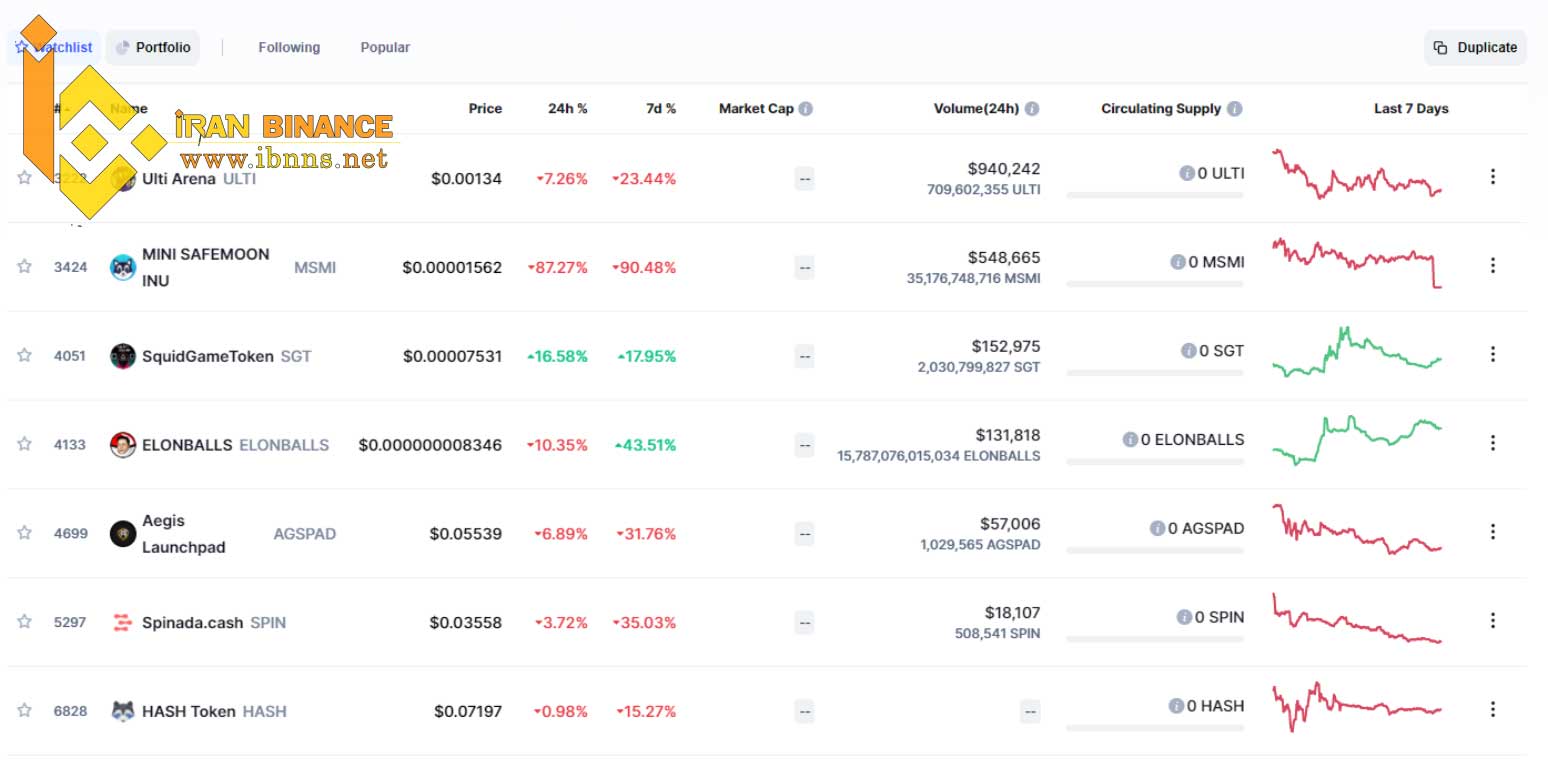Click MINI SAFEMOON INU 7-day chart

tap(1357, 263)
